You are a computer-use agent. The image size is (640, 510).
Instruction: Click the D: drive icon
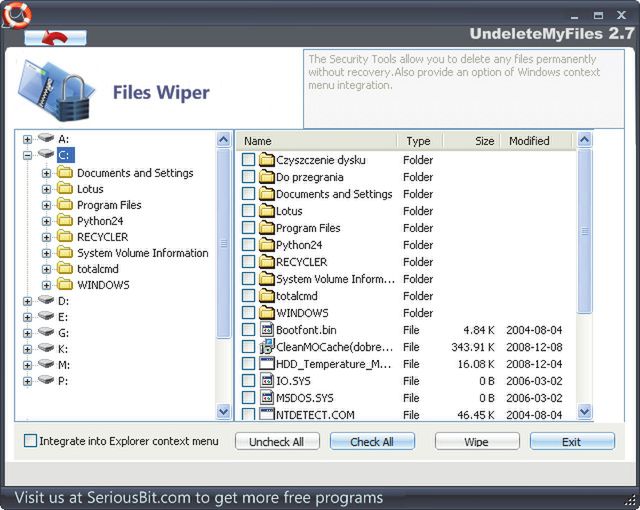point(46,300)
